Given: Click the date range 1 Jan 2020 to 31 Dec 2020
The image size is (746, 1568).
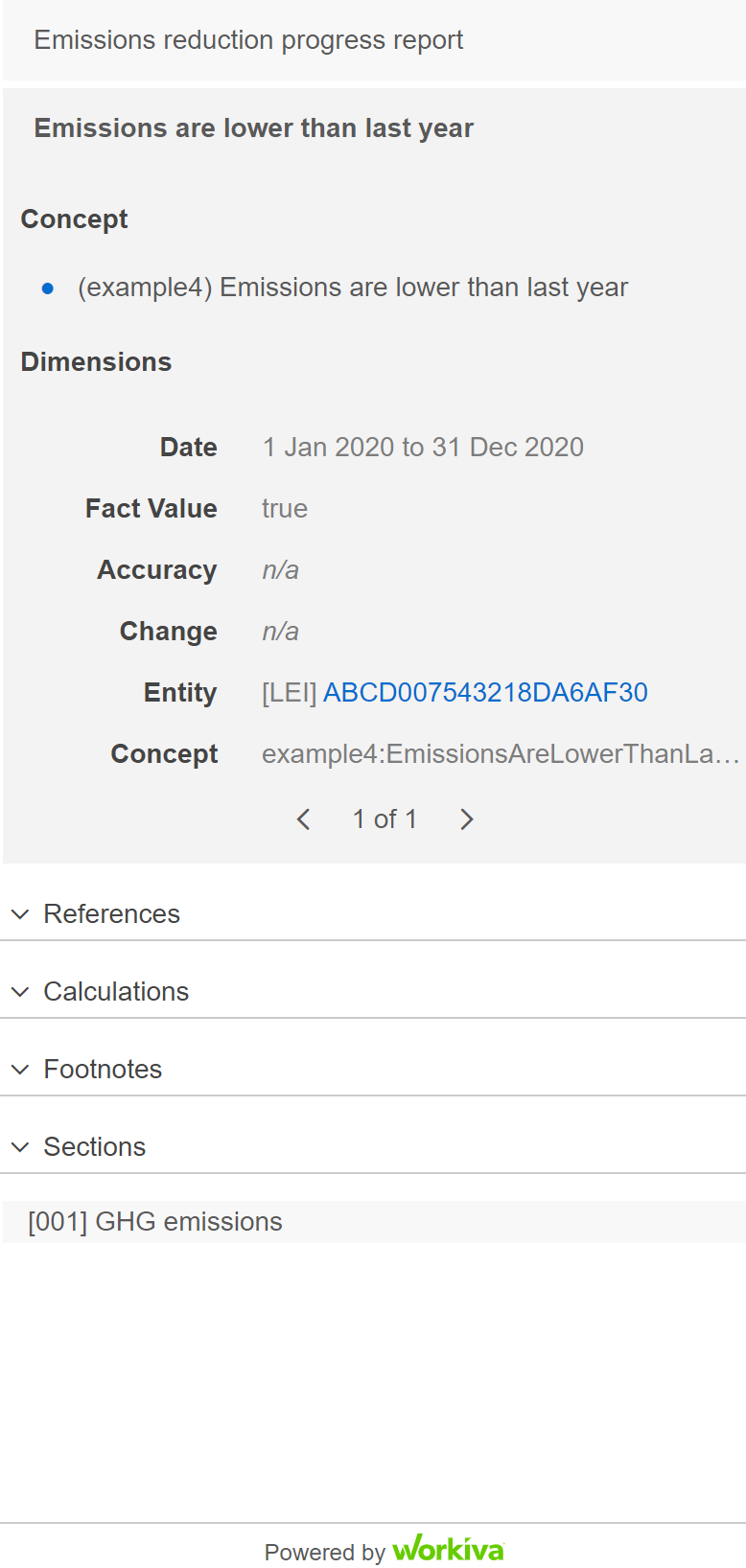Looking at the screenshot, I should 423,448.
